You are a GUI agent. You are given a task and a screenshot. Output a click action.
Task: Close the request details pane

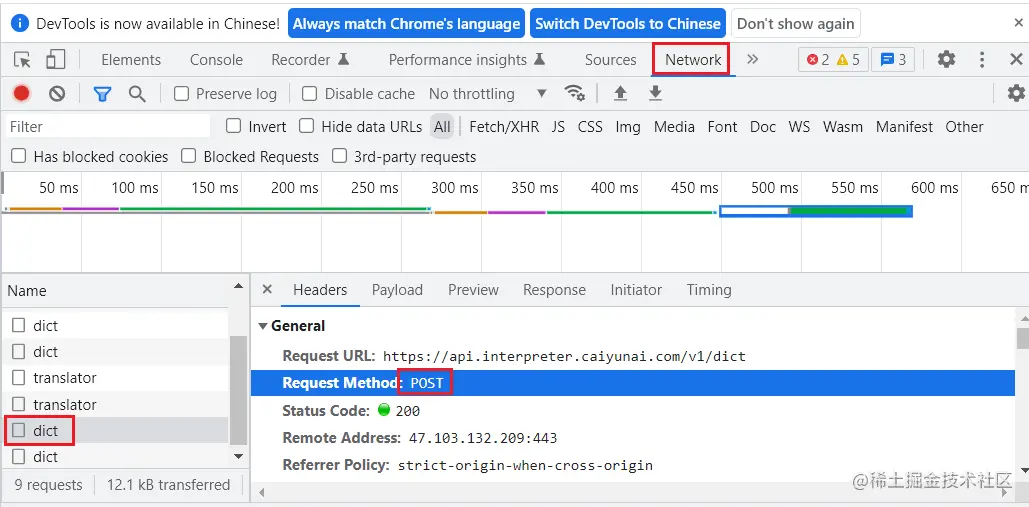(267, 289)
